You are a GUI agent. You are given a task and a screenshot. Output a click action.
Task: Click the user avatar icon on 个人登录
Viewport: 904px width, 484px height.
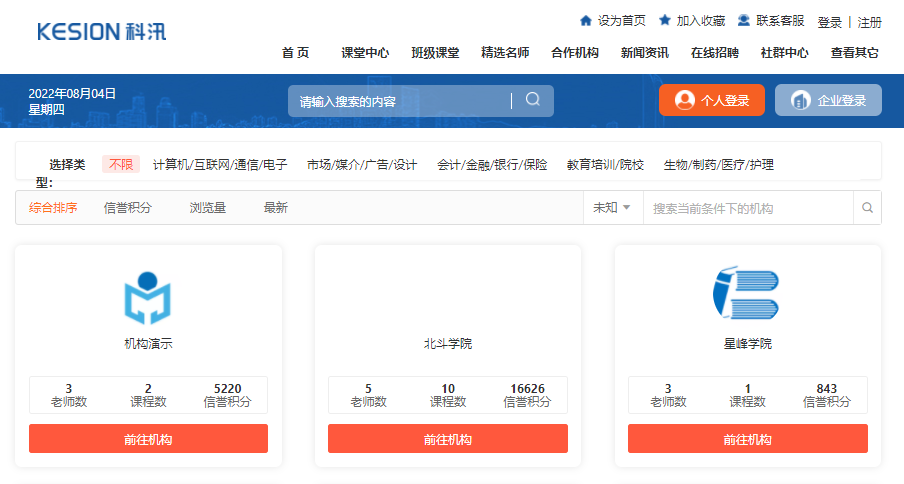pos(684,100)
